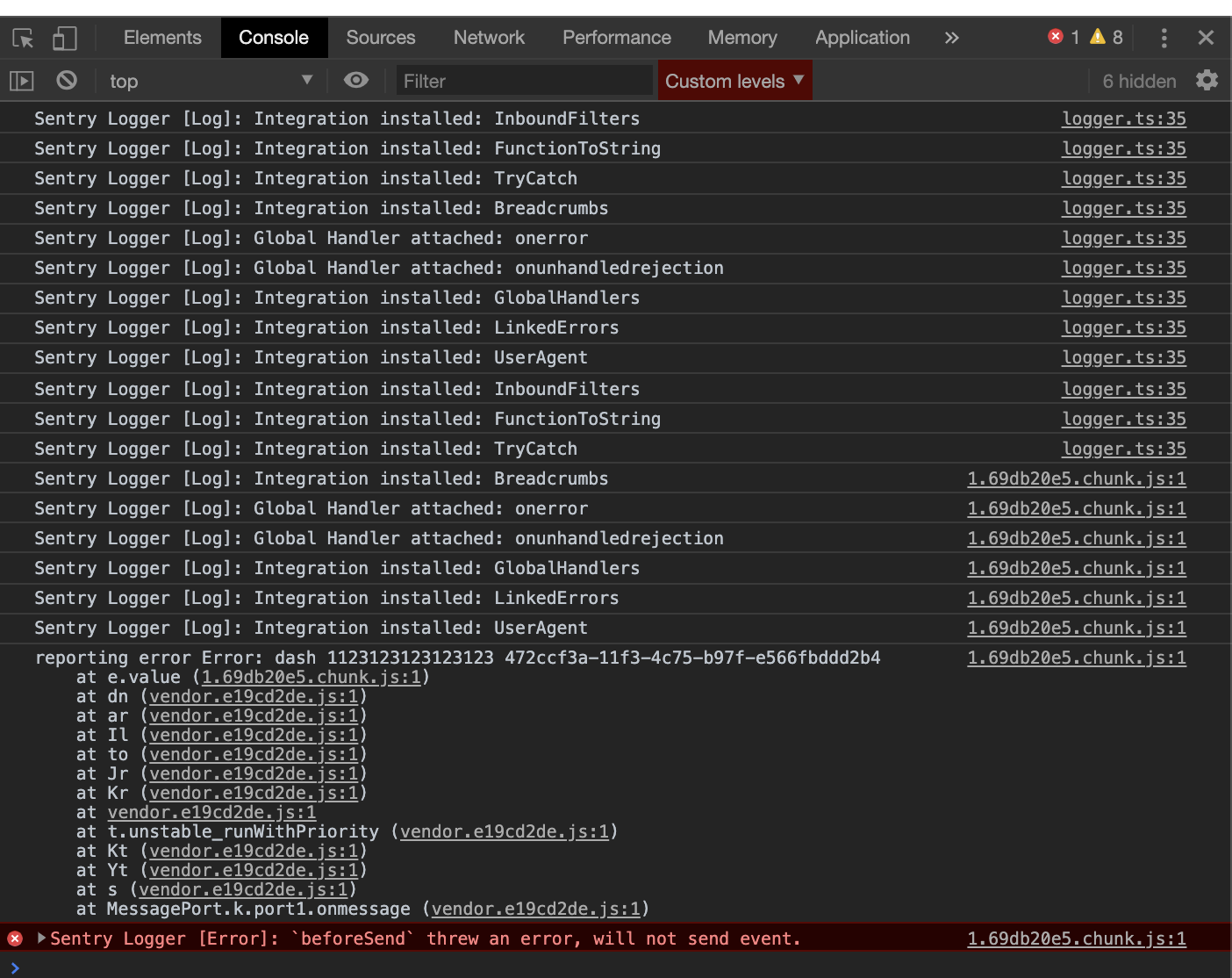Switch to the Network tab
Image resolution: width=1232 pixels, height=978 pixels.
pyautogui.click(x=489, y=37)
